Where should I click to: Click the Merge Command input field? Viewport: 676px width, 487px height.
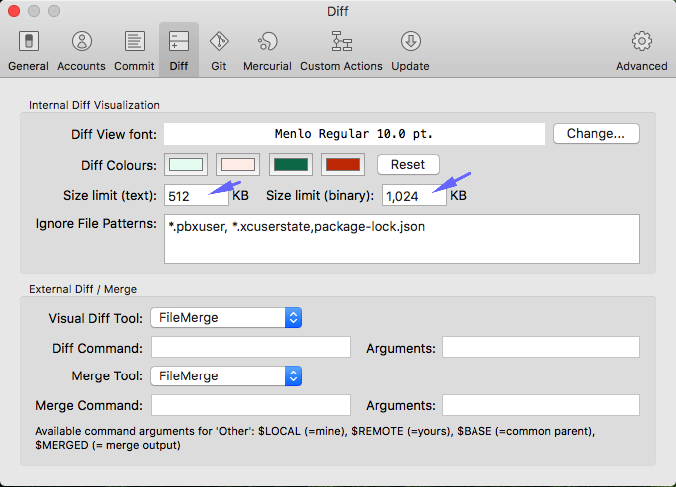click(250, 405)
